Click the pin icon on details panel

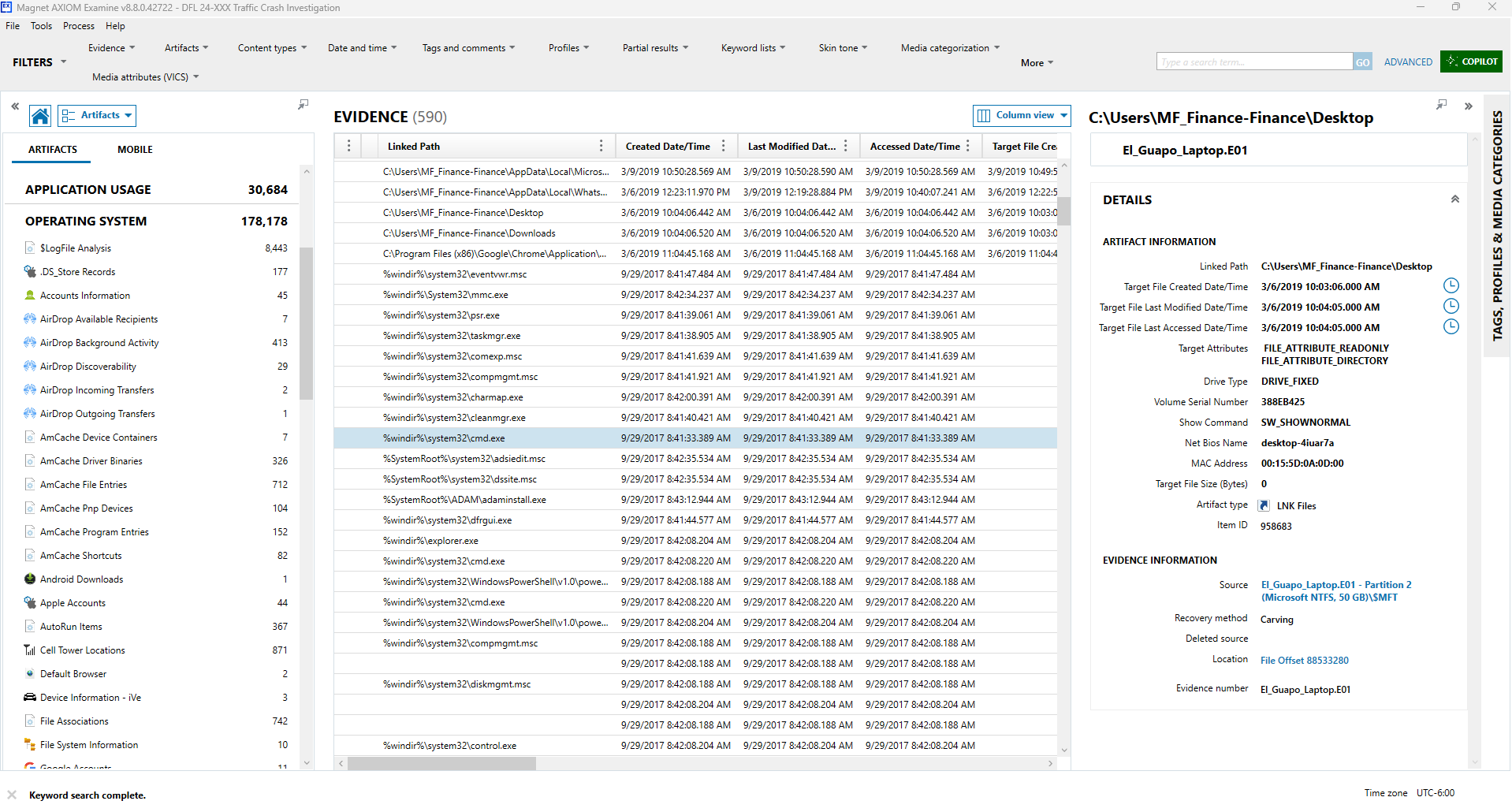click(1441, 104)
